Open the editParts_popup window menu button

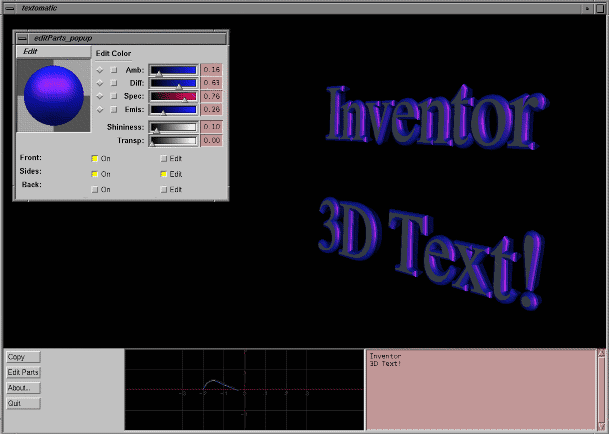(x=22, y=37)
